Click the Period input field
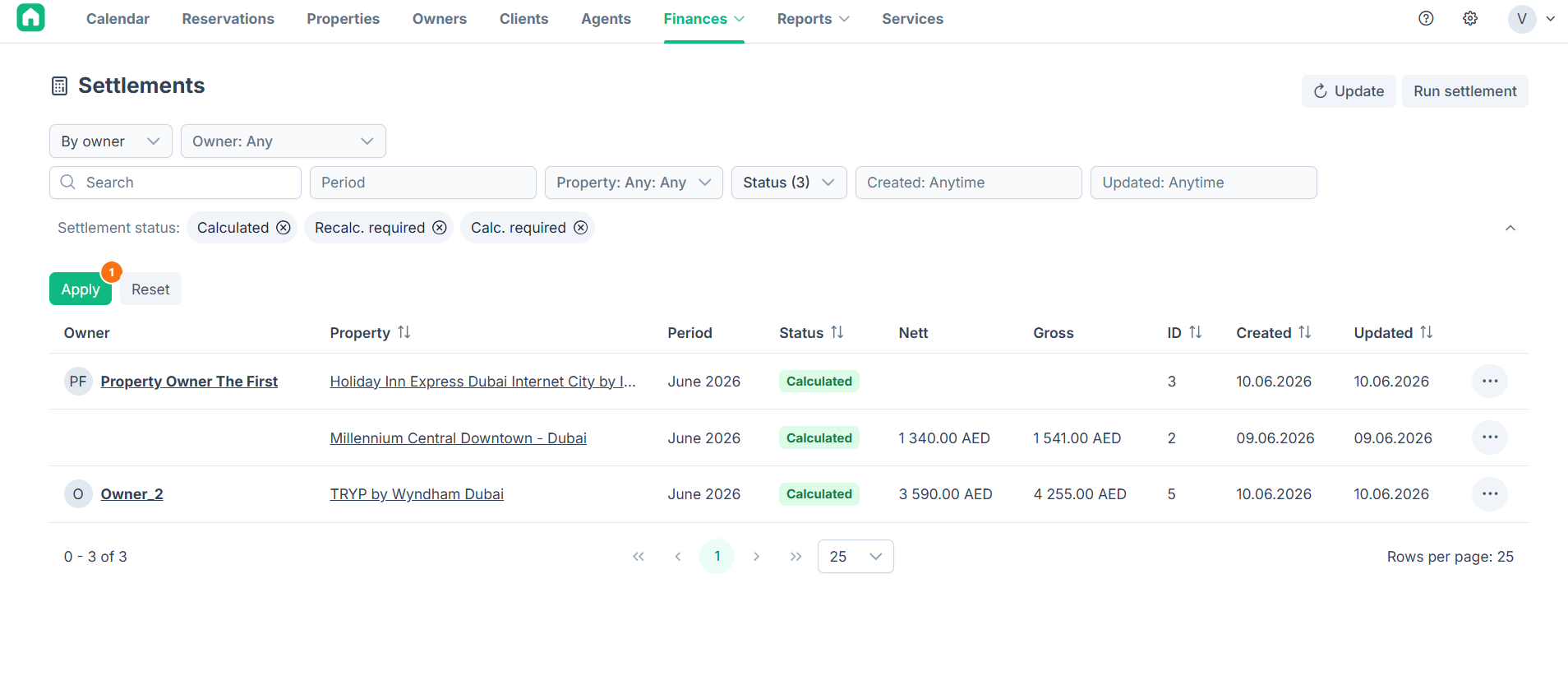 click(x=423, y=183)
